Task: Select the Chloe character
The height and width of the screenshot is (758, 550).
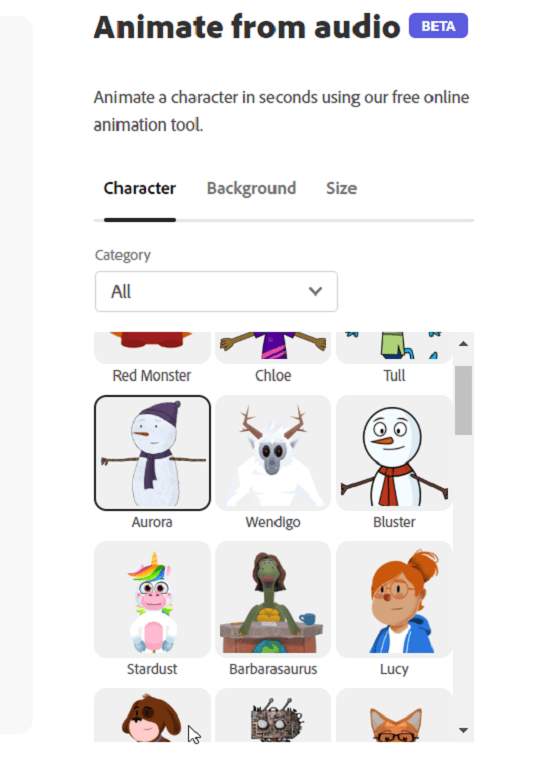Action: coord(273,348)
